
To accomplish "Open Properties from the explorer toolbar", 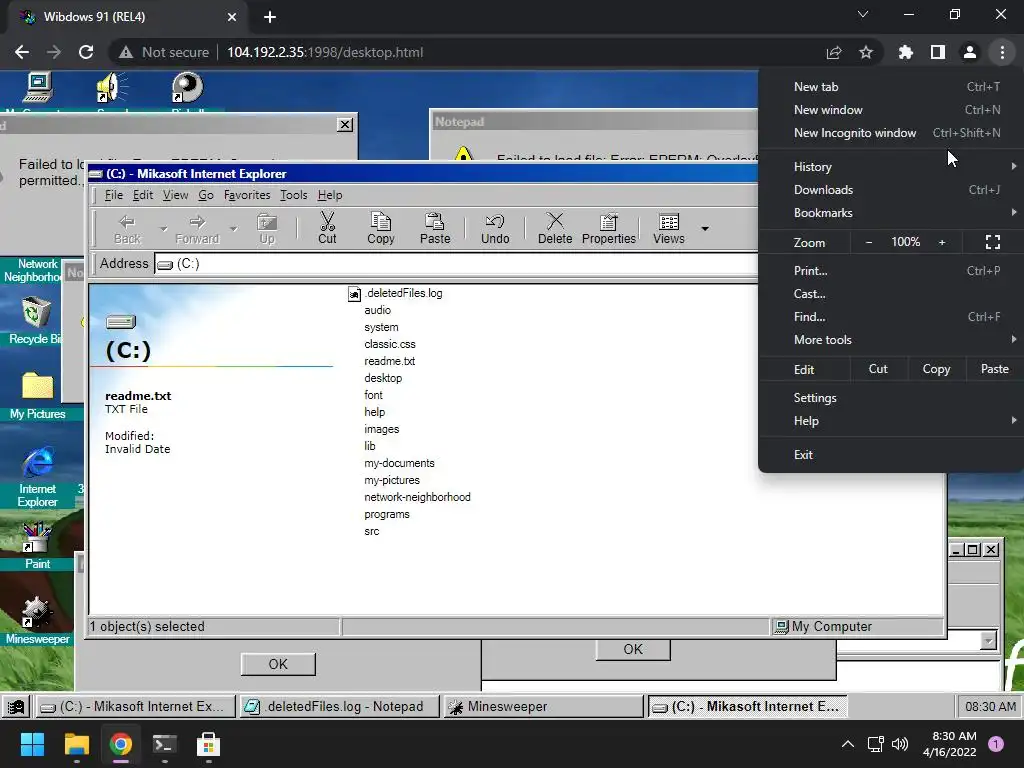I will click(x=609, y=228).
